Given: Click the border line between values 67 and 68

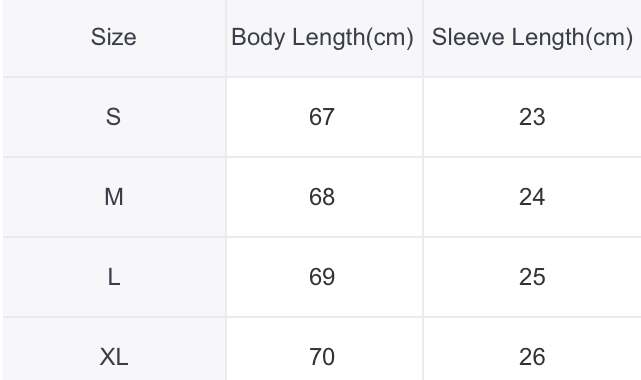Looking at the screenshot, I should (324, 157).
